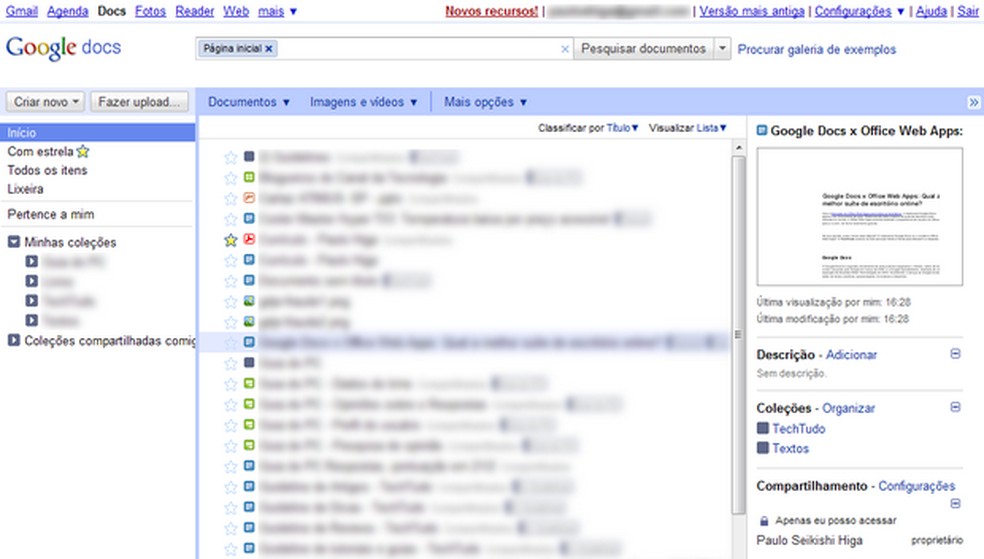This screenshot has width=984, height=559.
Task: Select Pertence a mim filter
Action: pyautogui.click(x=50, y=215)
